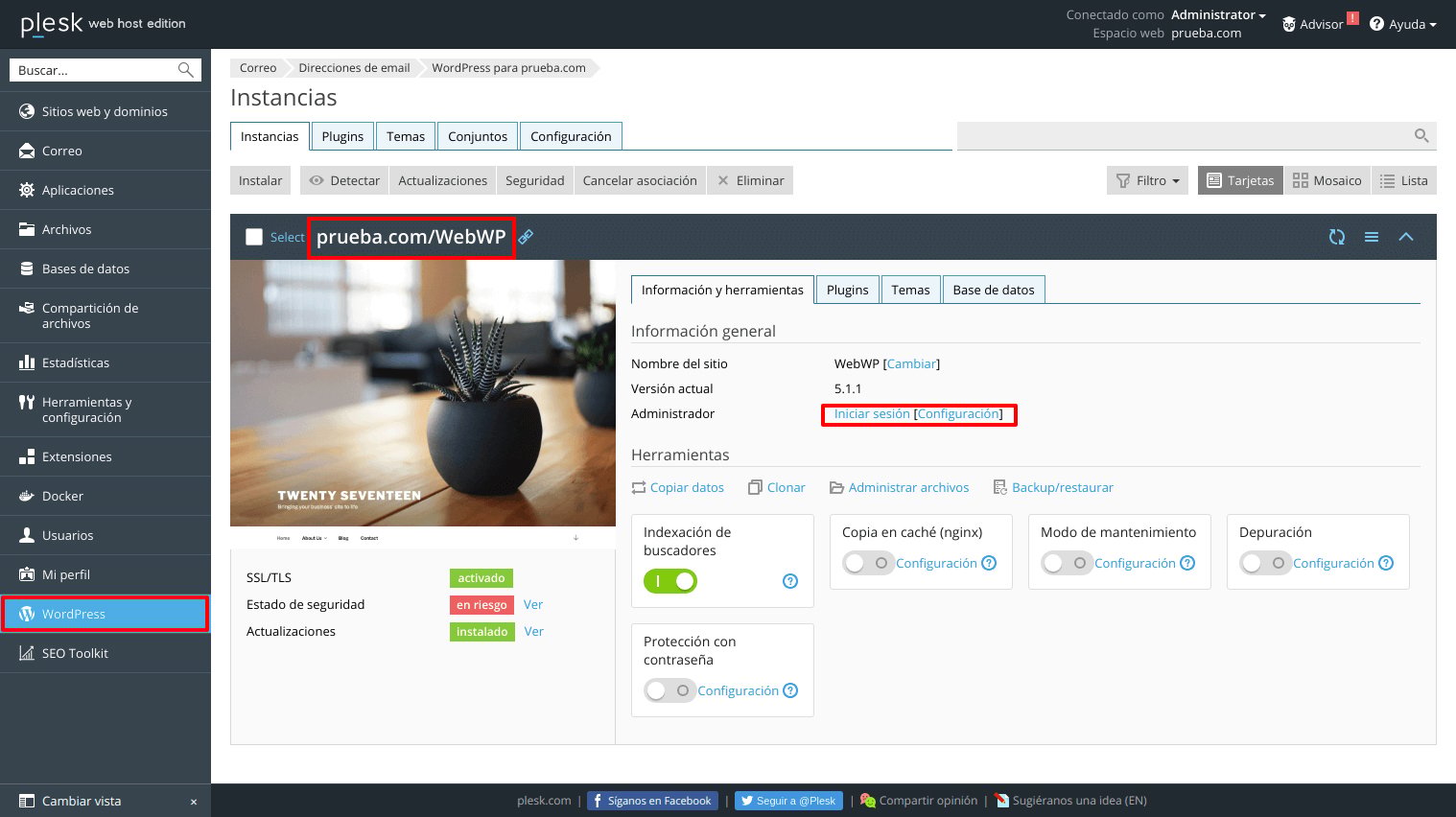
Task: Click the Síganos en Facebook button
Action: pyautogui.click(x=652, y=801)
